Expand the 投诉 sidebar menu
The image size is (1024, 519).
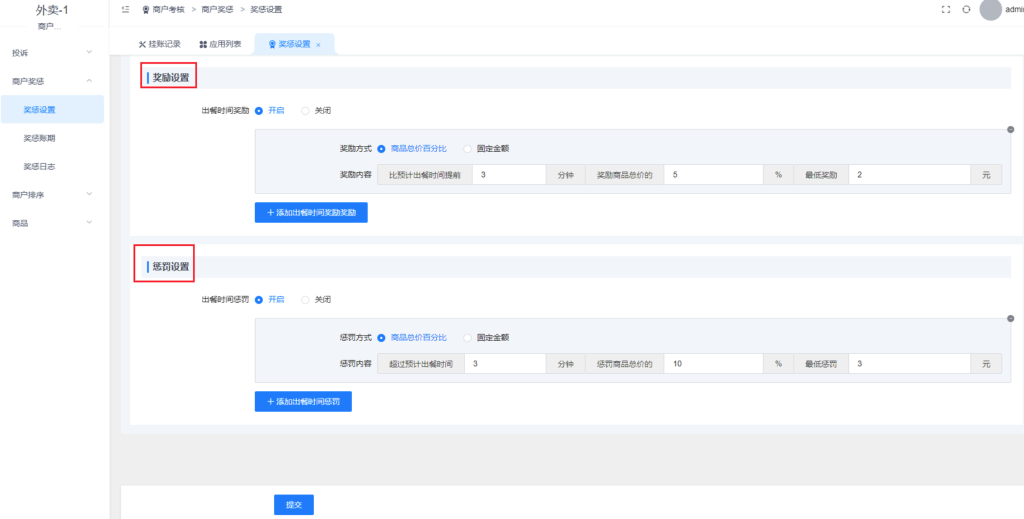[53, 52]
